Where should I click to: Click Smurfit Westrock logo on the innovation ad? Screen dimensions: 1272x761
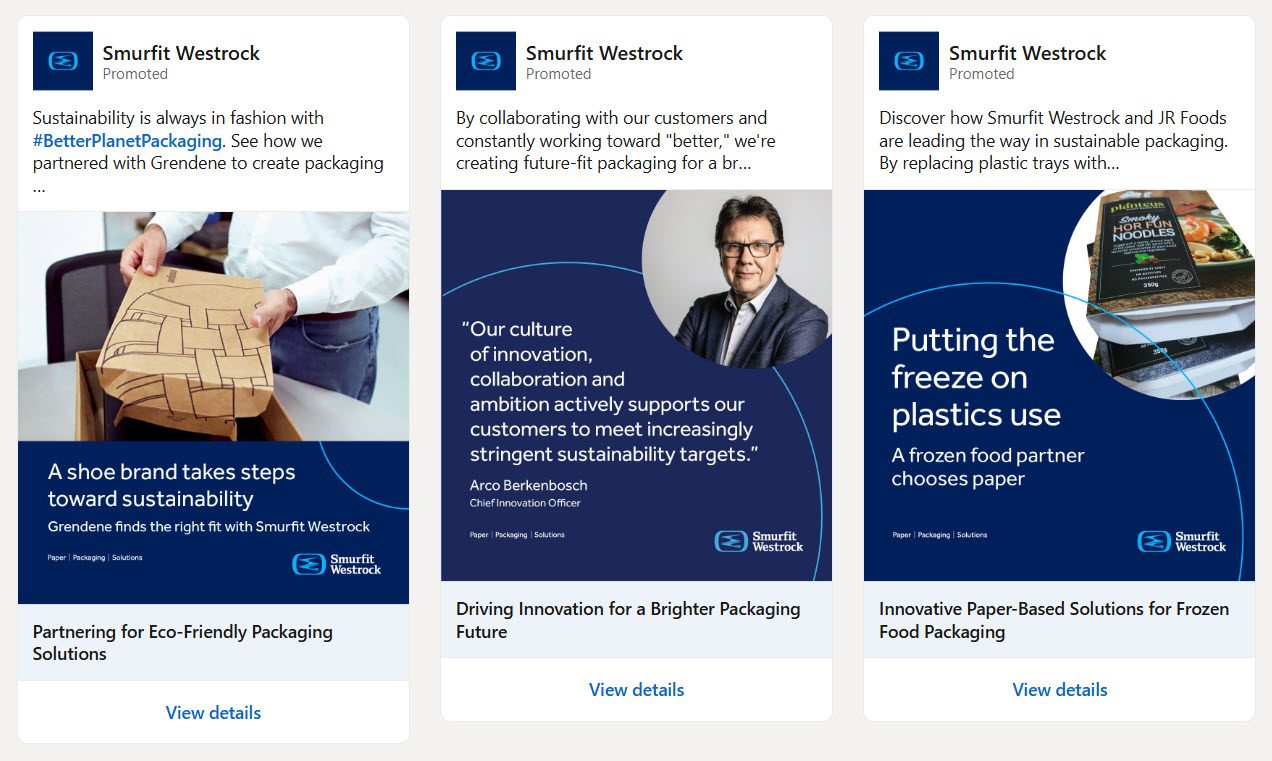click(x=485, y=61)
